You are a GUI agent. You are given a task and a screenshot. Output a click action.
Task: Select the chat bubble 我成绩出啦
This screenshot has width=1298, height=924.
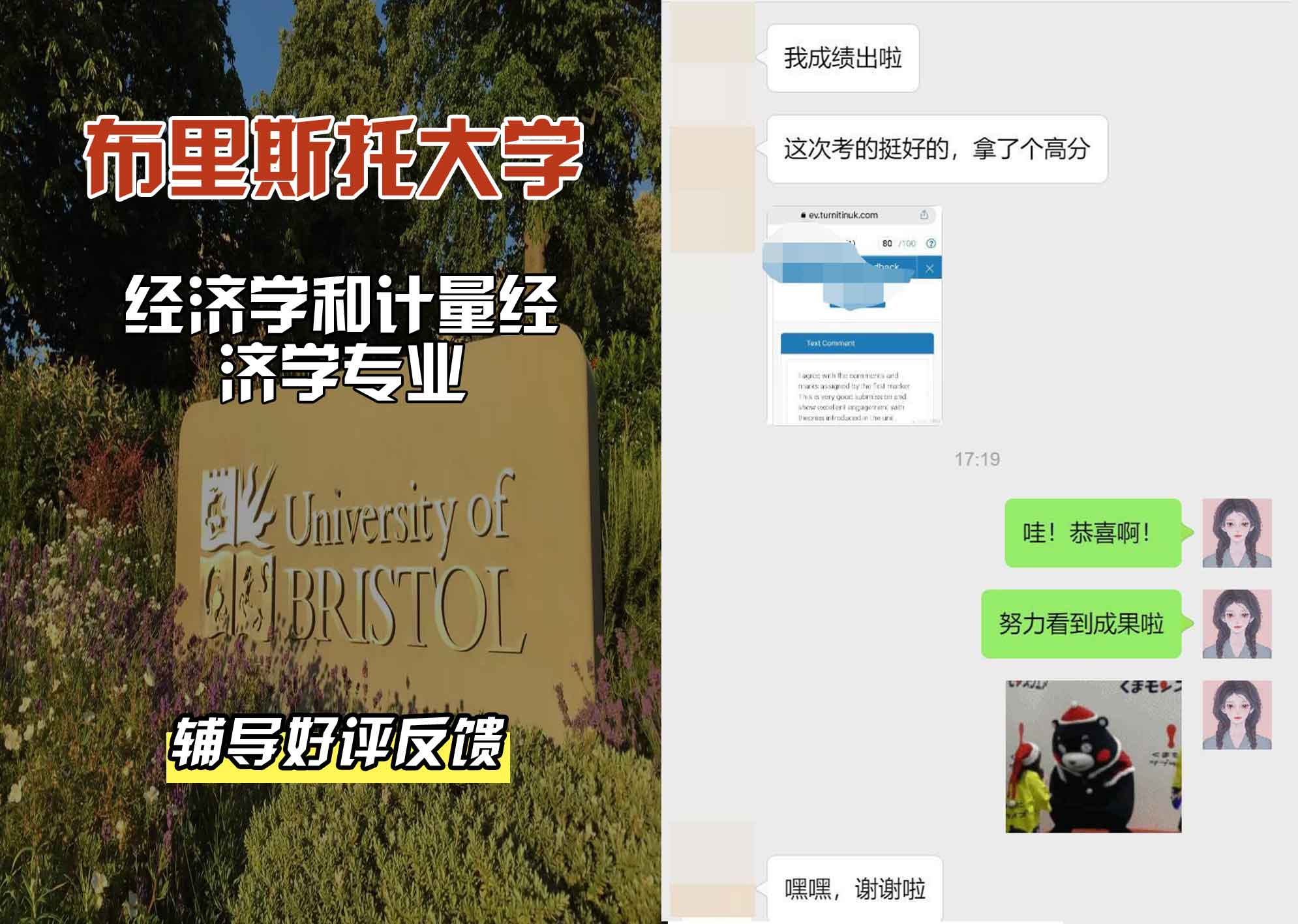[843, 57]
